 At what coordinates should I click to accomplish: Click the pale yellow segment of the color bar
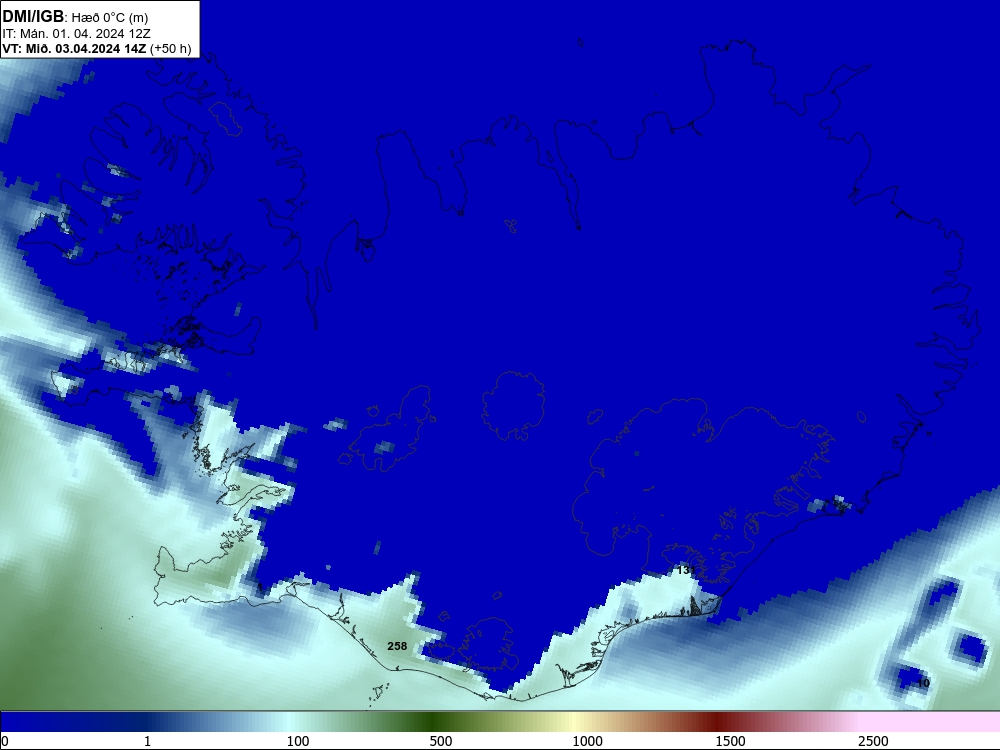[x=573, y=722]
